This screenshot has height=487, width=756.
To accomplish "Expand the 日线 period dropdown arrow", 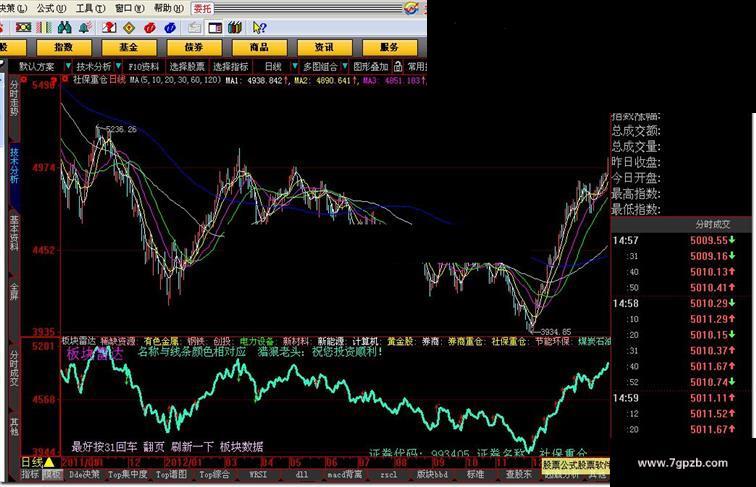I will [295, 66].
